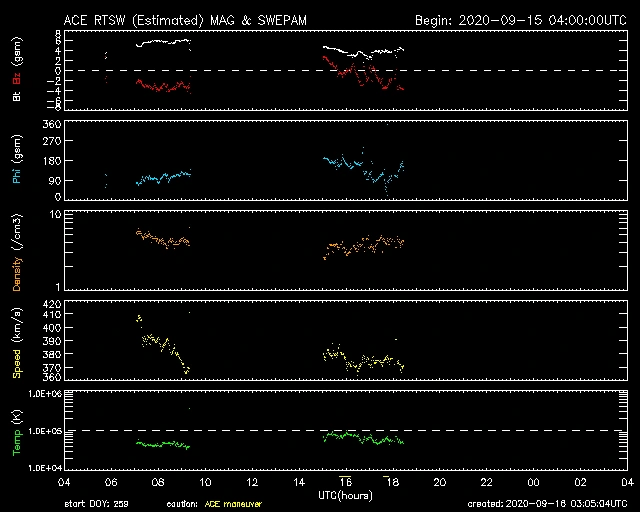640x512 pixels.
Task: Click the 00 hour label on time axis
Action: tap(533, 482)
